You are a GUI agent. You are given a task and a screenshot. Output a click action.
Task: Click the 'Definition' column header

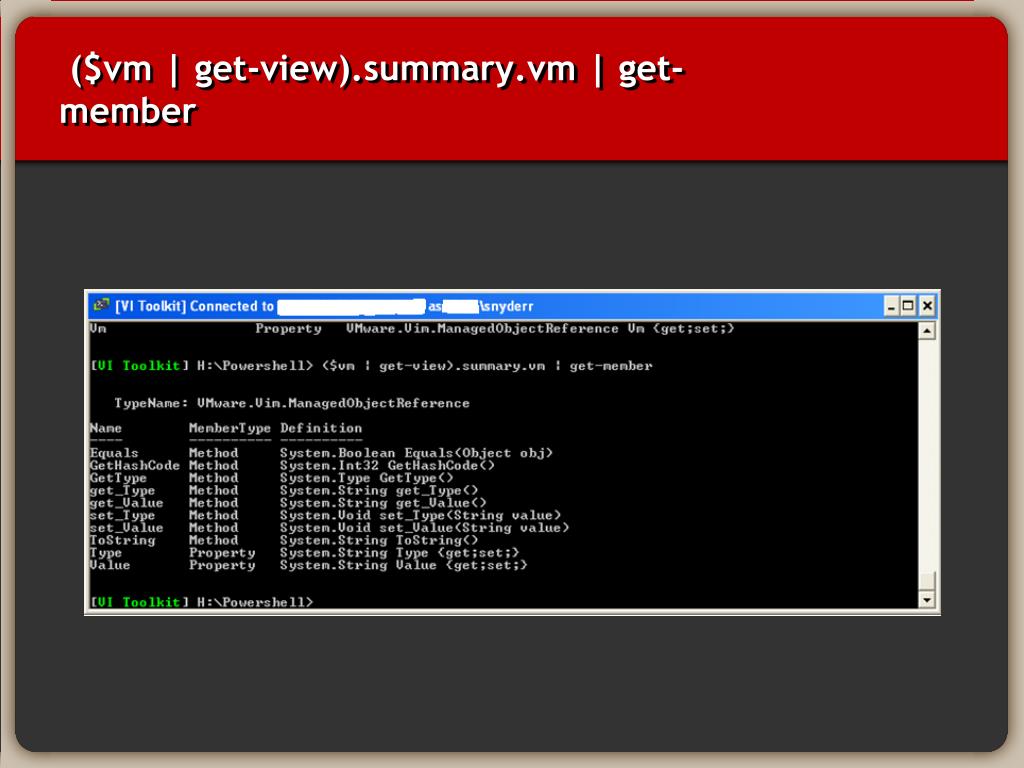tap(321, 428)
